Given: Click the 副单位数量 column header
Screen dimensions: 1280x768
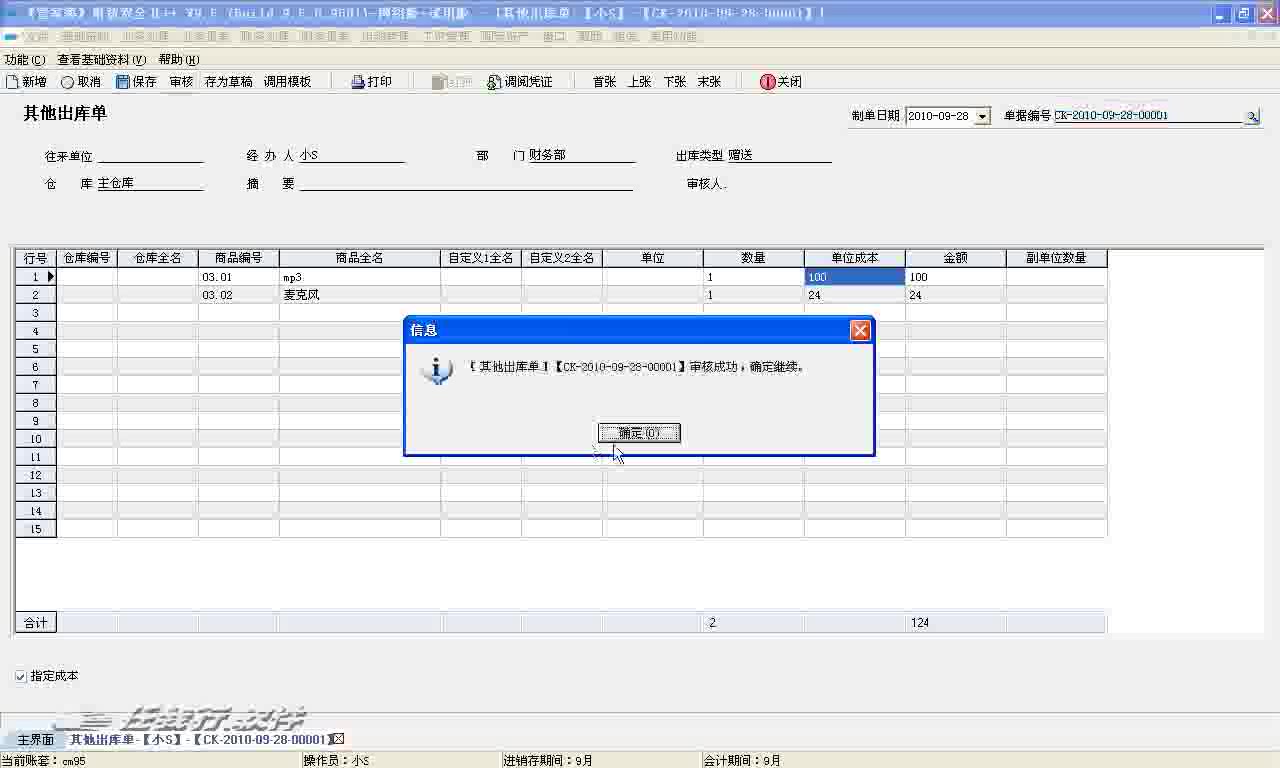Looking at the screenshot, I should [1057, 258].
